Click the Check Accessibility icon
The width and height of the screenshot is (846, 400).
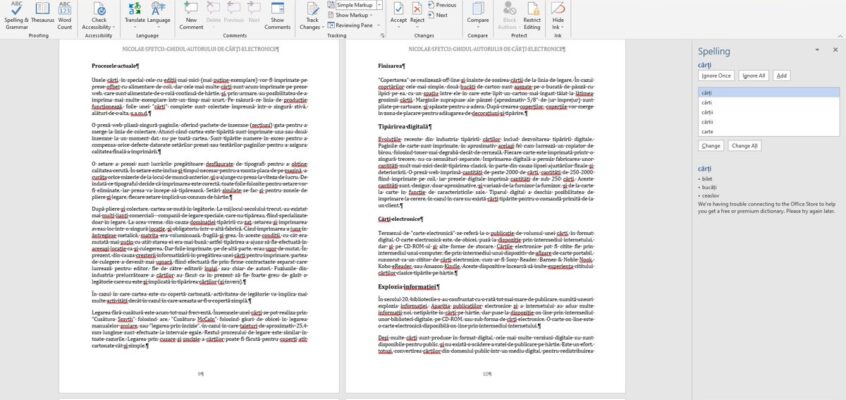99,9
